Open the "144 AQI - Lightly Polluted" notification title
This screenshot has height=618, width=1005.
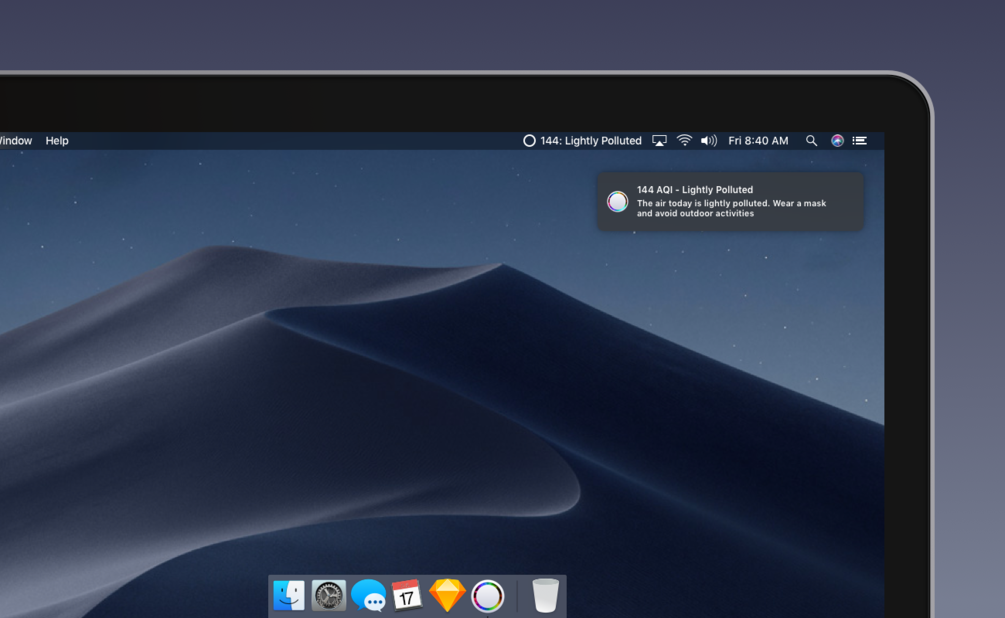(x=695, y=190)
